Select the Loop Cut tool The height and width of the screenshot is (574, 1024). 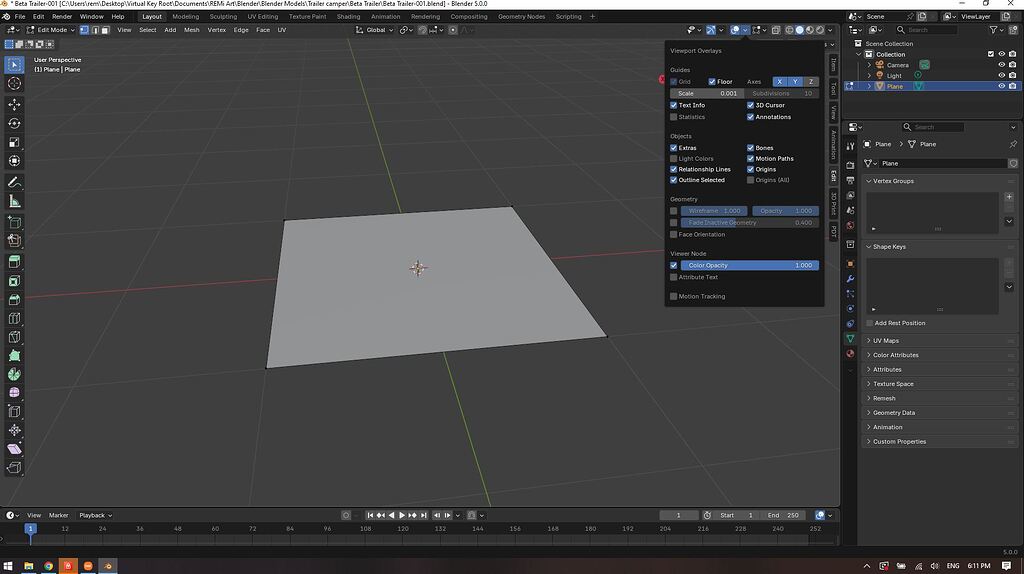coord(14,319)
